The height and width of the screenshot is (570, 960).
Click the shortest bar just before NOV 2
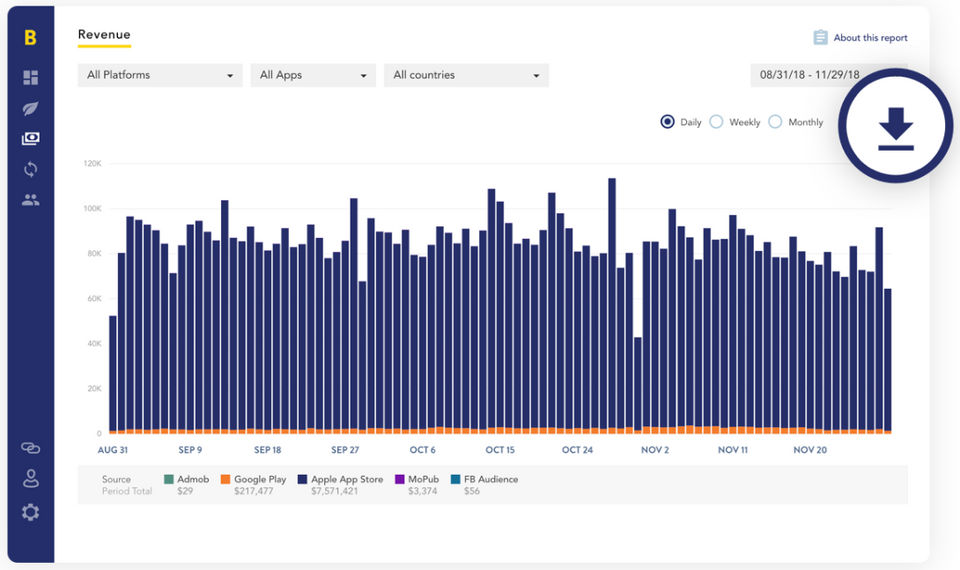point(638,386)
